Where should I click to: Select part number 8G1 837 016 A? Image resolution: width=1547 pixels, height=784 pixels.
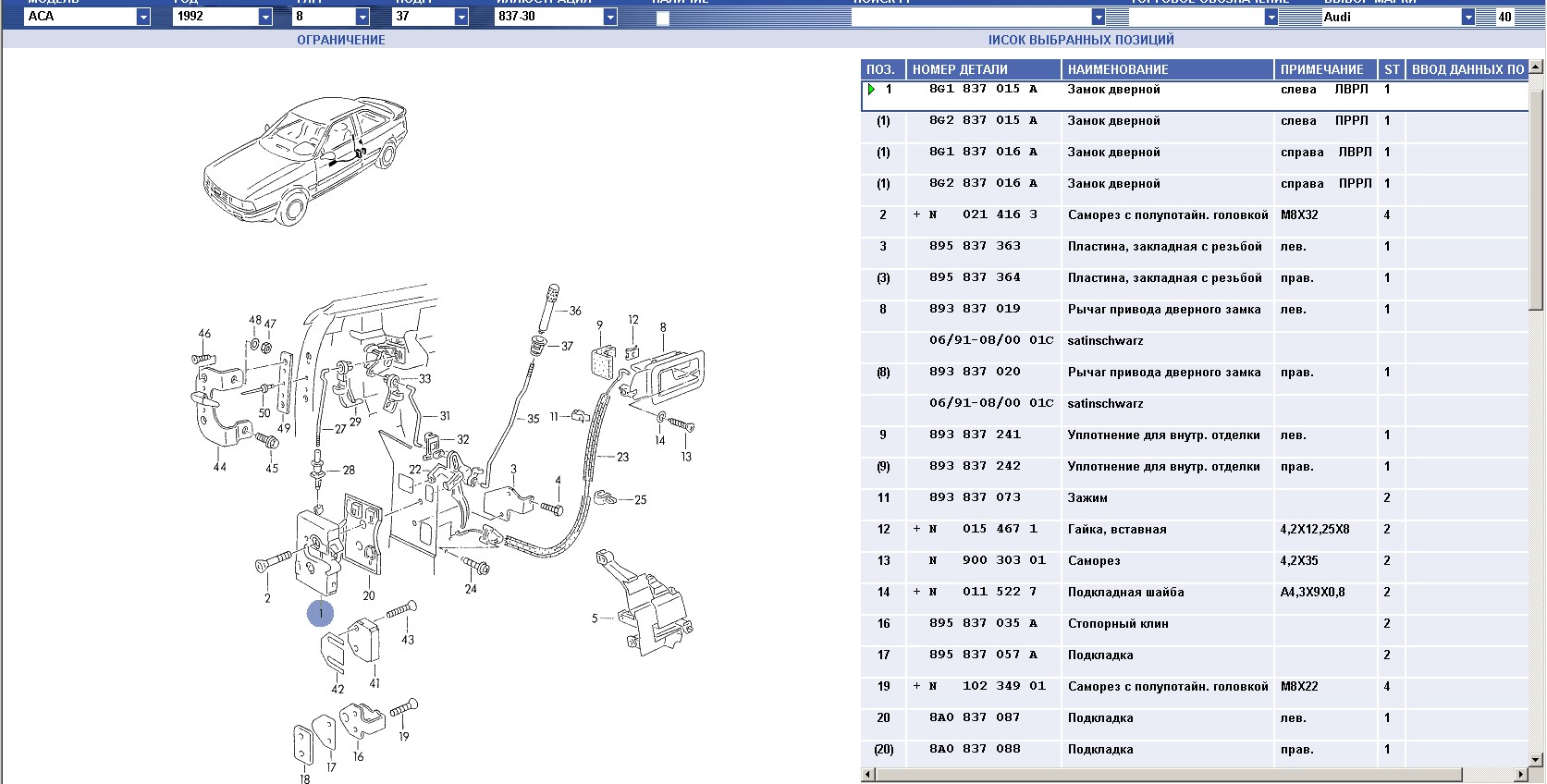coord(983,153)
